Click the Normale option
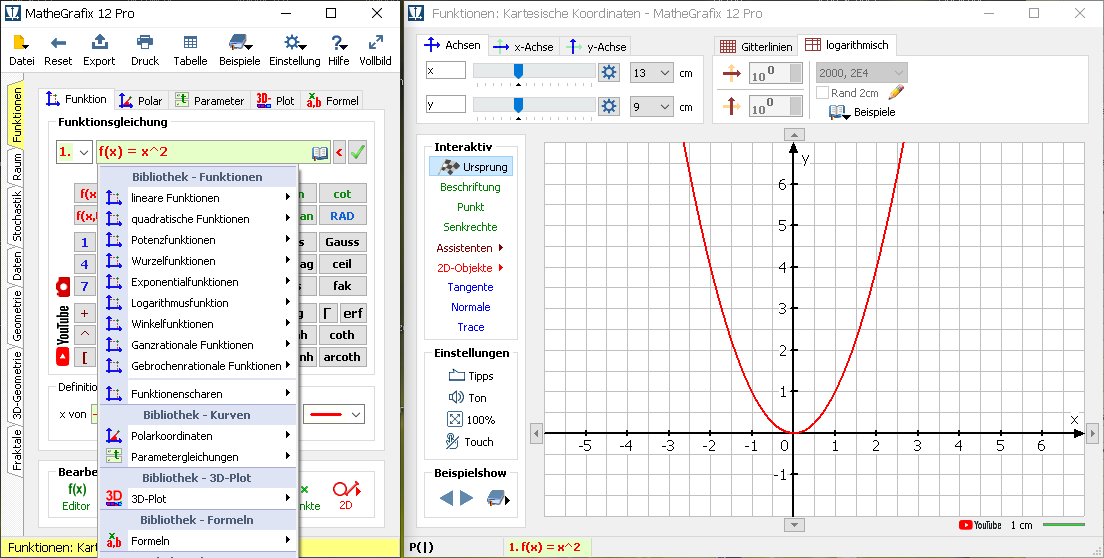The width and height of the screenshot is (1104, 558). (x=470, y=307)
